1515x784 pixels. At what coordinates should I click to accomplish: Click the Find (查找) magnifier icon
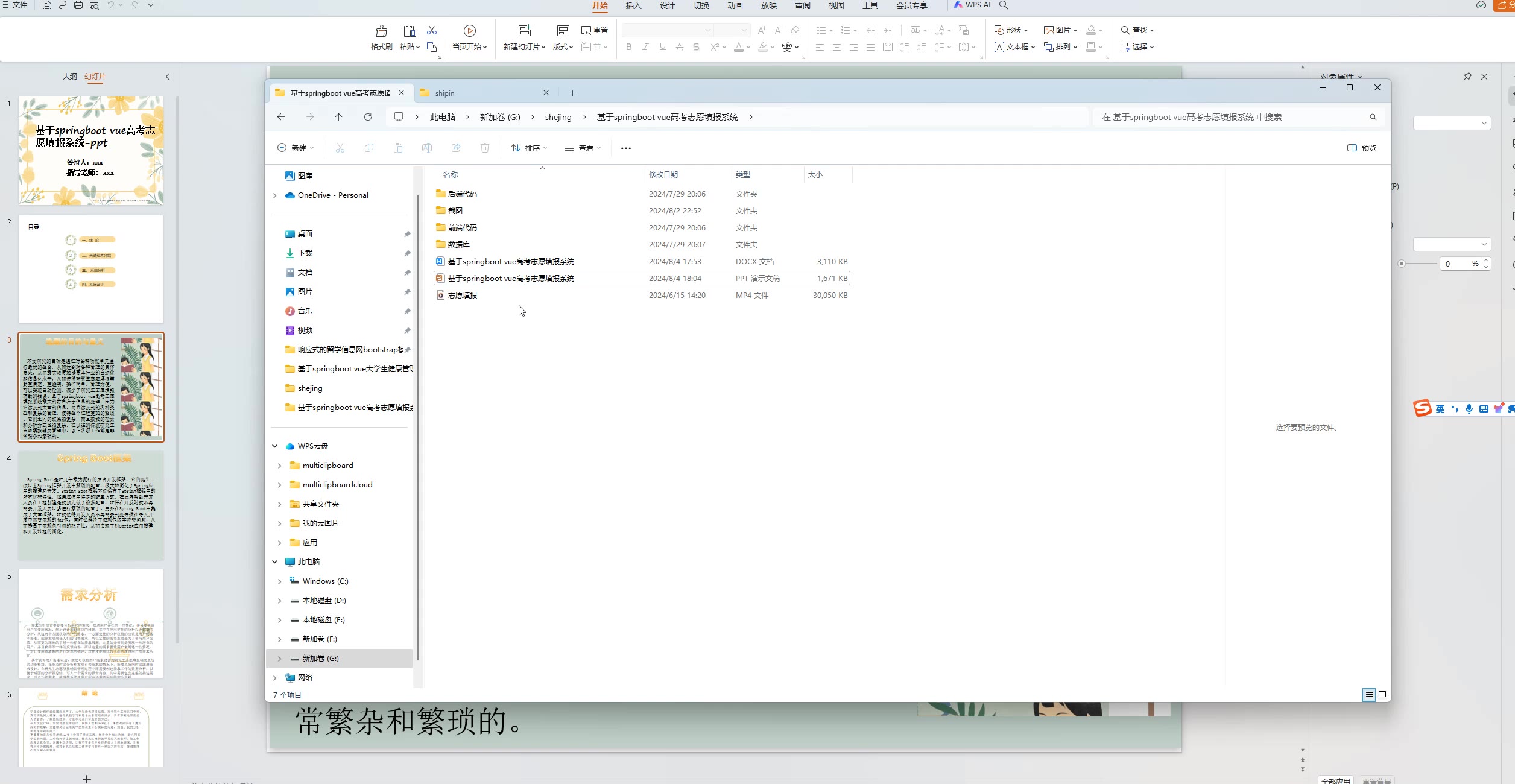pos(1125,30)
